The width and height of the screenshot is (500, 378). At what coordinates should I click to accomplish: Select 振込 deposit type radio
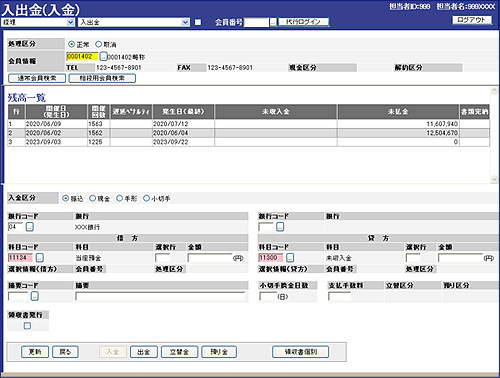(x=66, y=198)
